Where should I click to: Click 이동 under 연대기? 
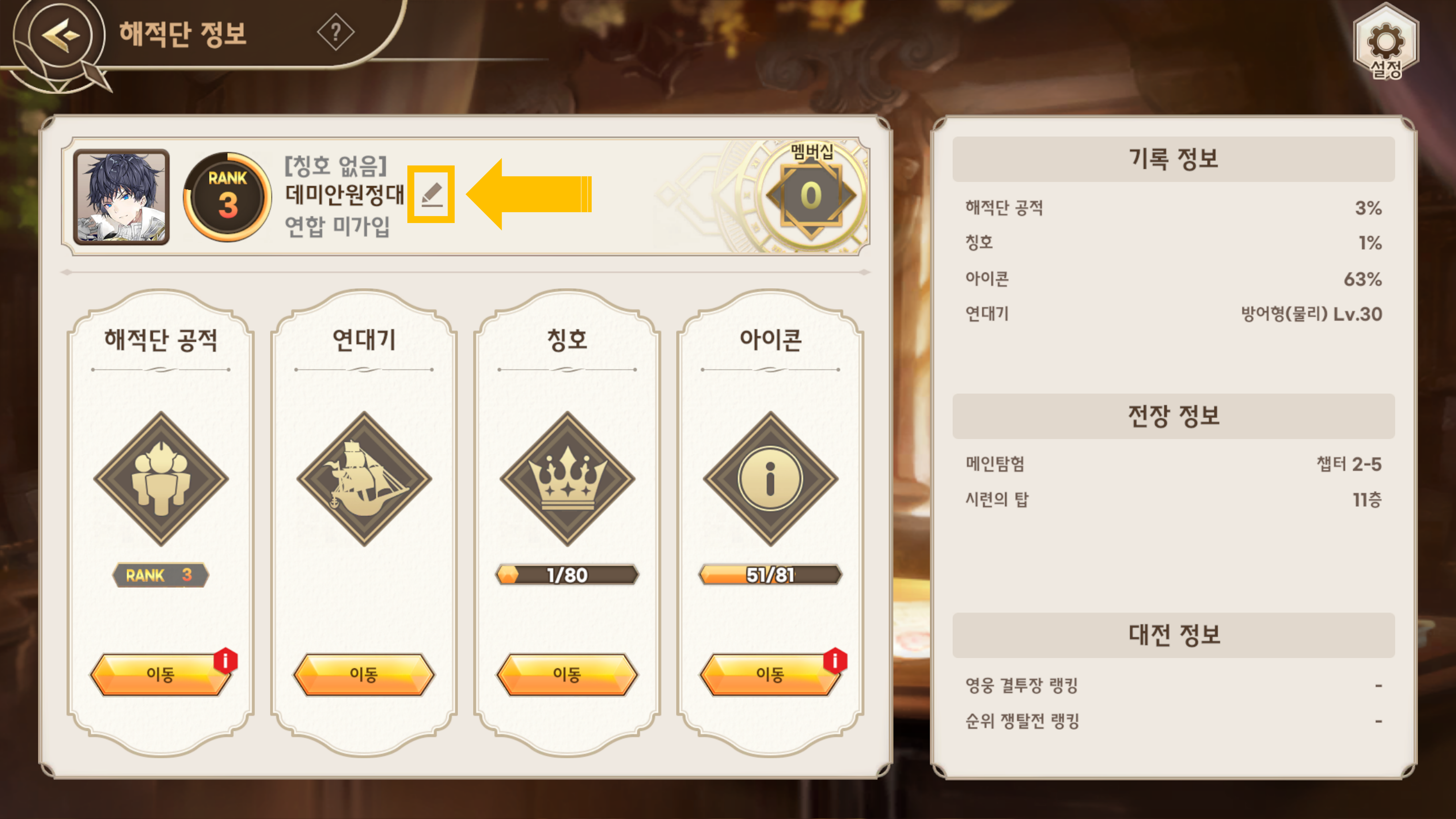[364, 674]
